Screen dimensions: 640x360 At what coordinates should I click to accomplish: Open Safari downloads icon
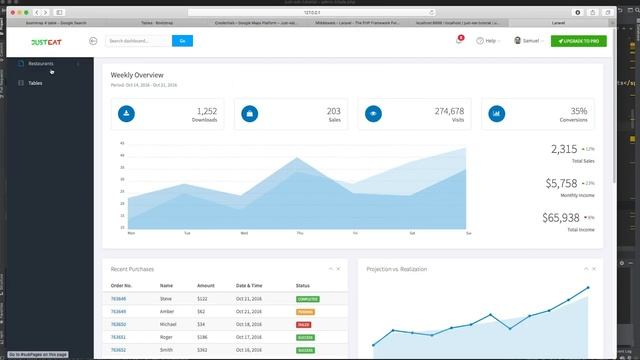click(578, 13)
